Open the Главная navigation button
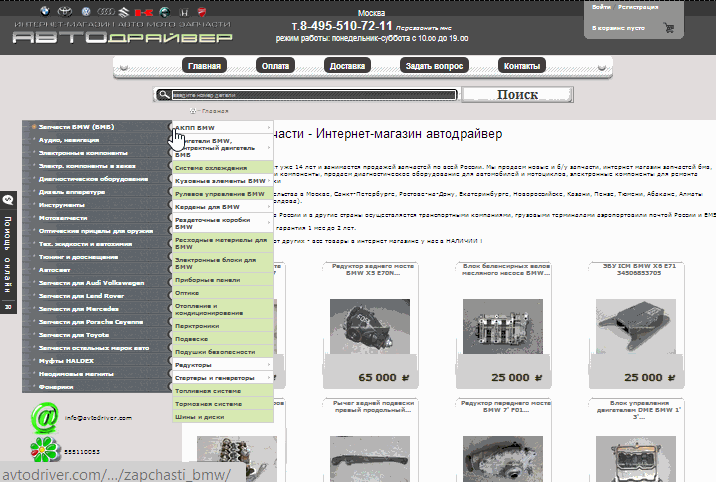This screenshot has height=482, width=716. 204,66
